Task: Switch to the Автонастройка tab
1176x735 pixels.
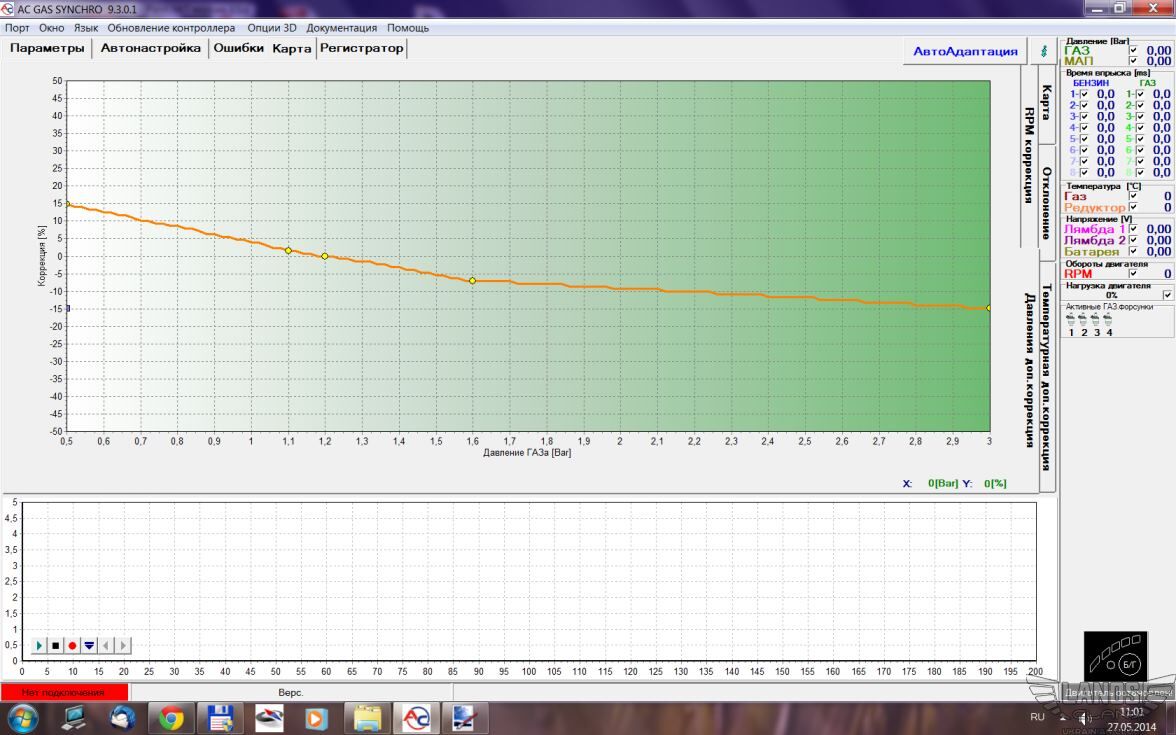Action: point(151,48)
